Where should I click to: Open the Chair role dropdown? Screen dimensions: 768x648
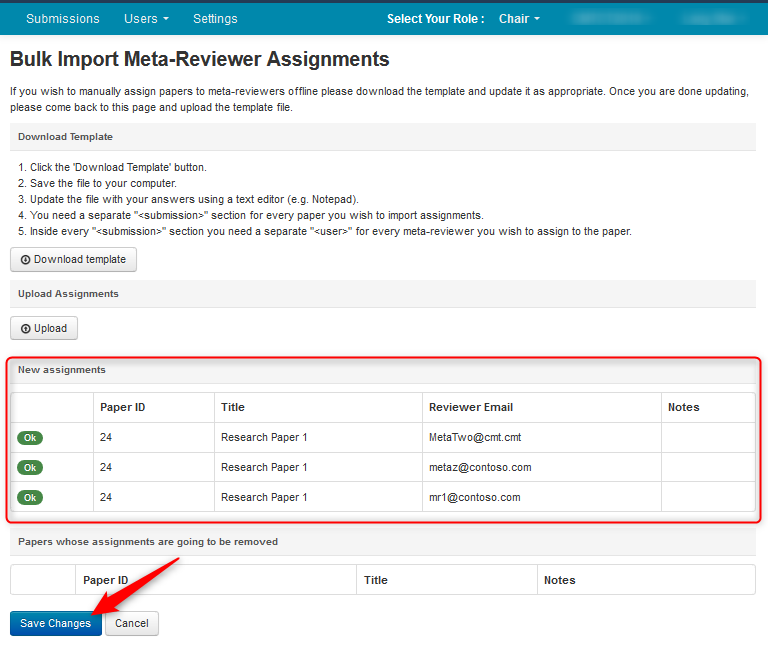[519, 19]
